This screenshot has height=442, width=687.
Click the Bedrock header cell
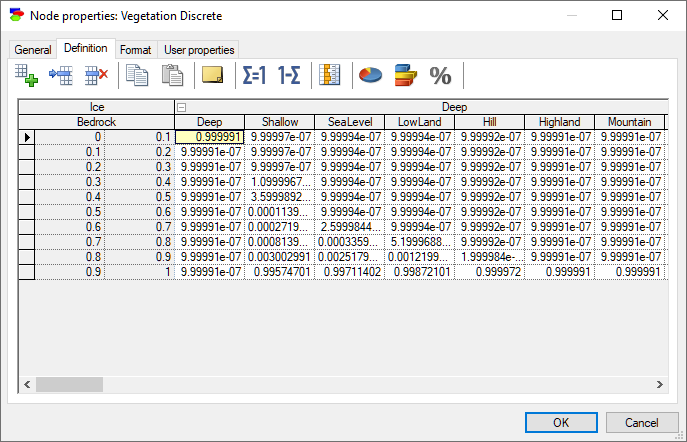[97, 122]
